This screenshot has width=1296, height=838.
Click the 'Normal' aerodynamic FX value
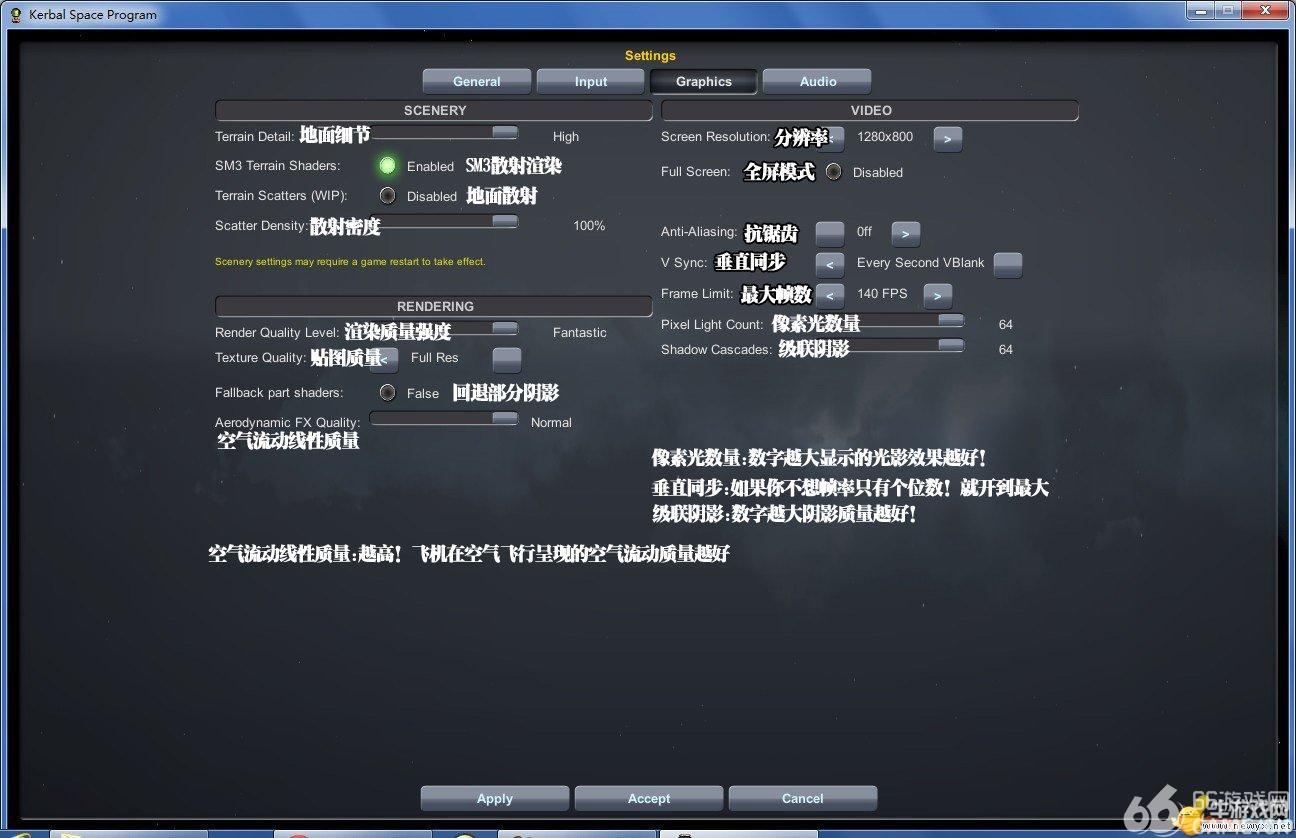(551, 423)
